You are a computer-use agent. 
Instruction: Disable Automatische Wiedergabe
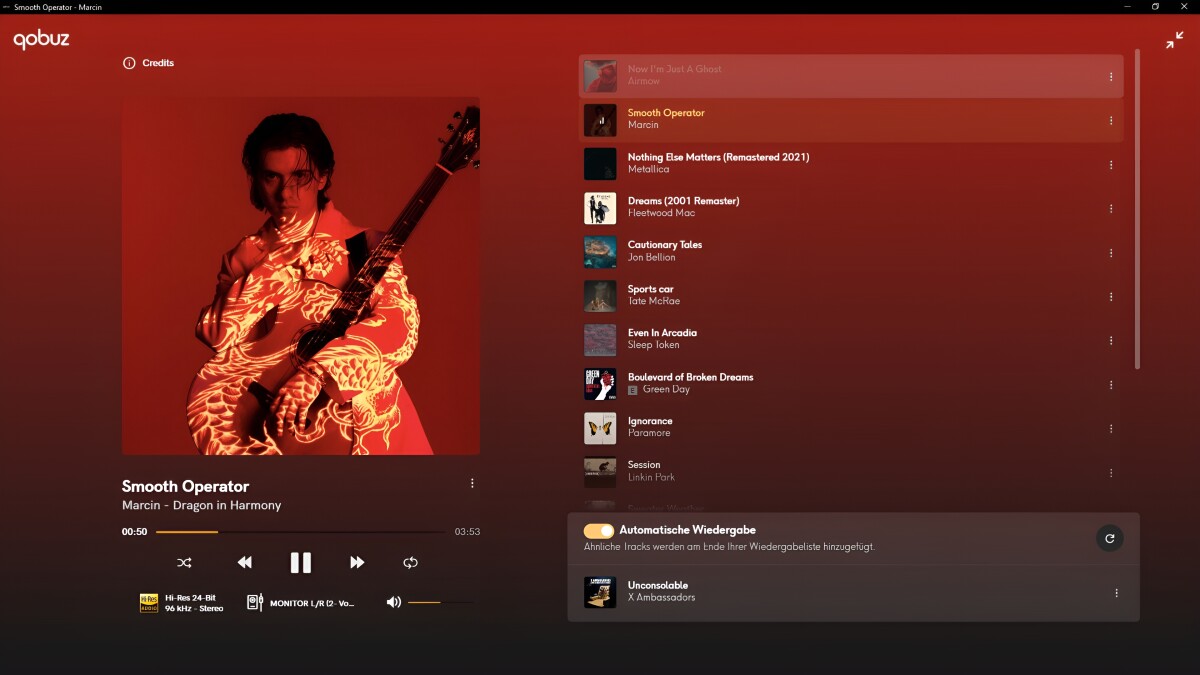599,529
